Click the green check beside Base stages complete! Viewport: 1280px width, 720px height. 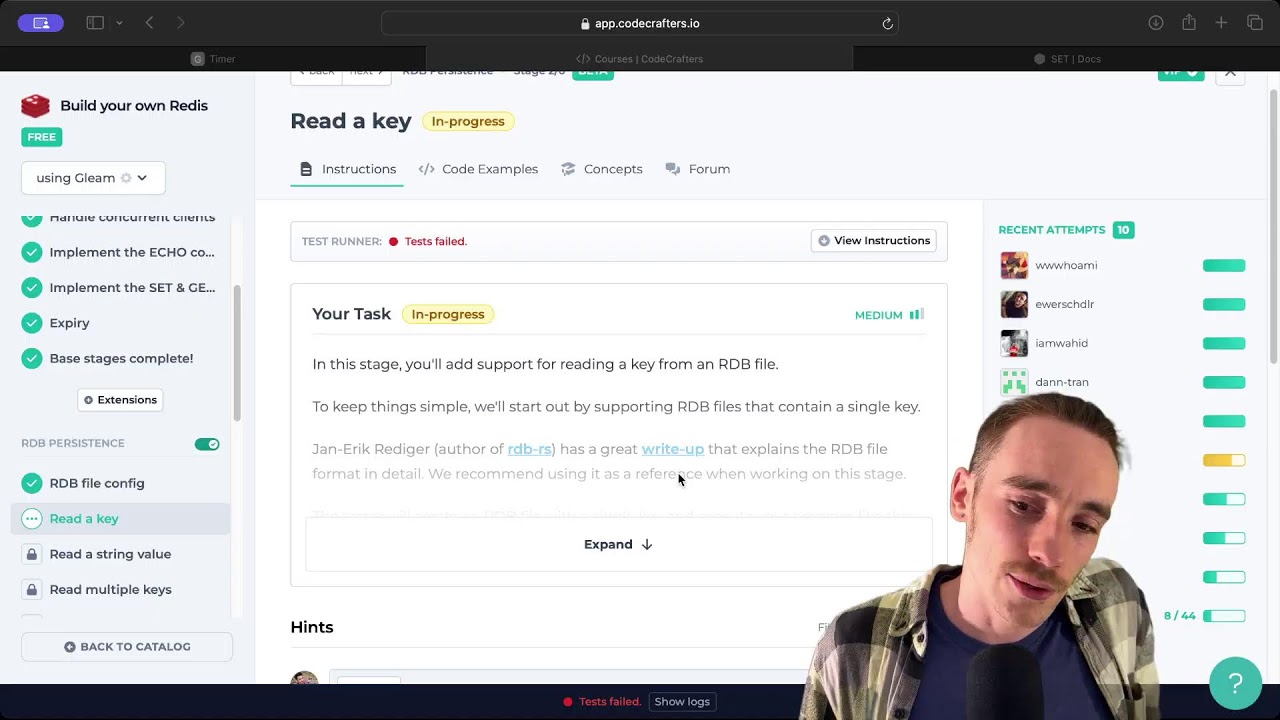coord(32,358)
